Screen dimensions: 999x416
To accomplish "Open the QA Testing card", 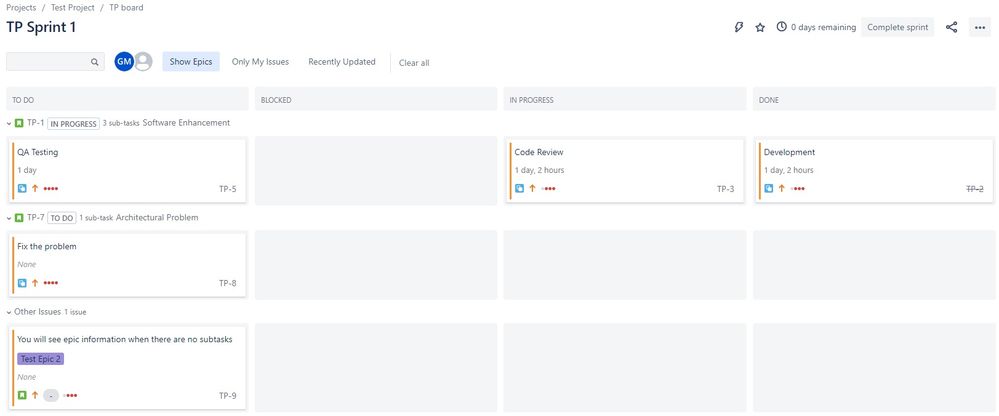I will tap(127, 170).
